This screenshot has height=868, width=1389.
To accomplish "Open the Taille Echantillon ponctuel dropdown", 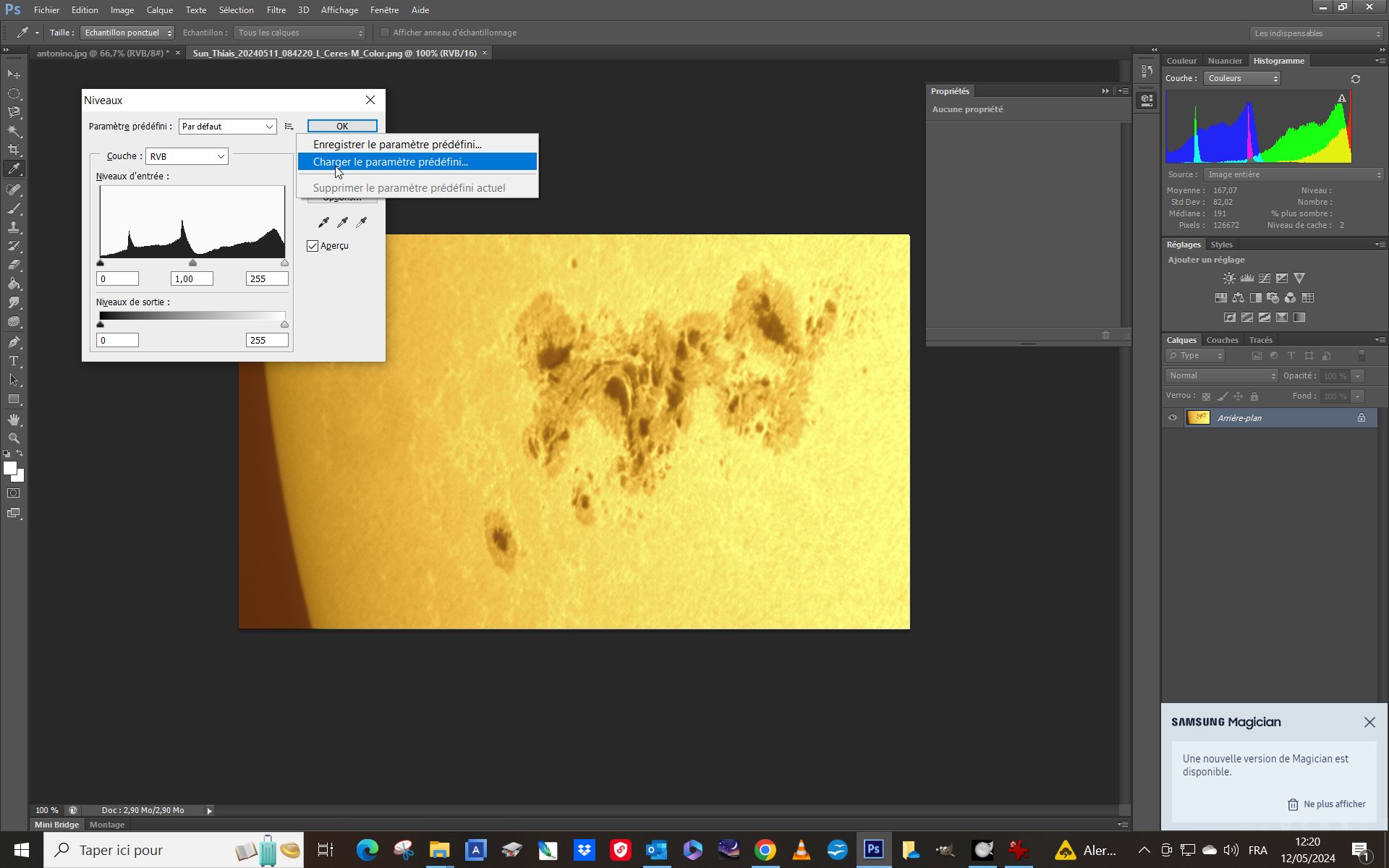I will click(x=127, y=33).
